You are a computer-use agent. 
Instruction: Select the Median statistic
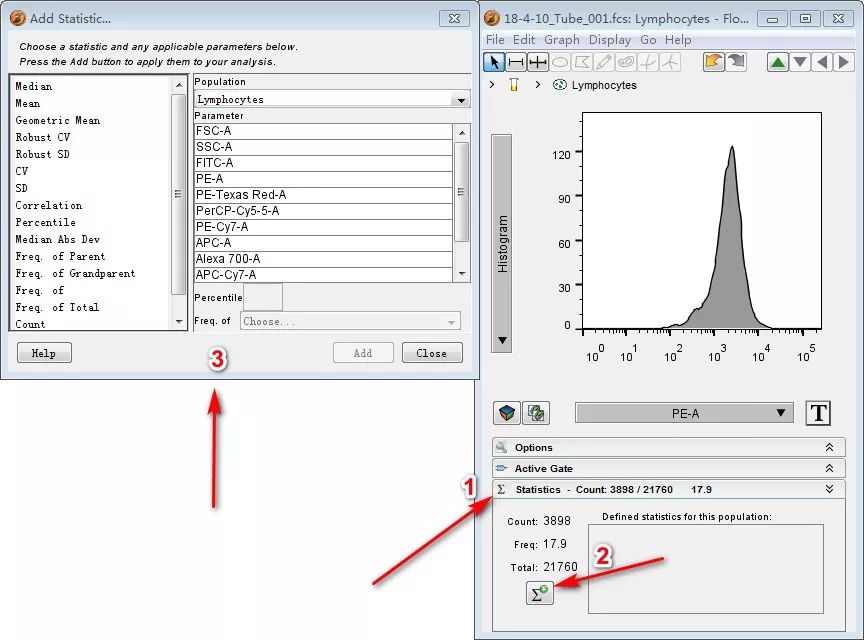[34, 86]
